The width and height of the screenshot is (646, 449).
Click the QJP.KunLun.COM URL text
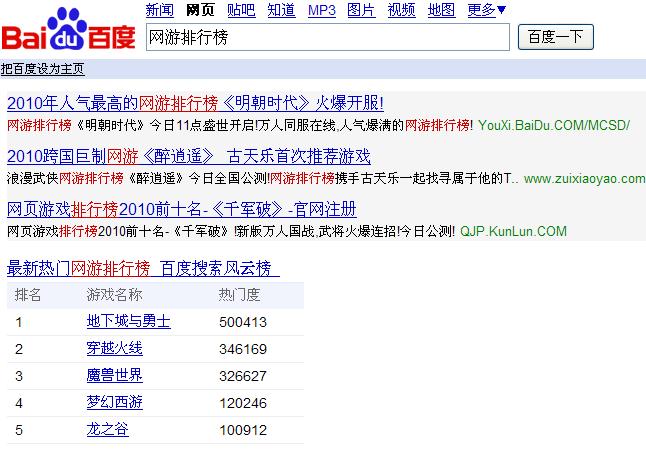(513, 231)
